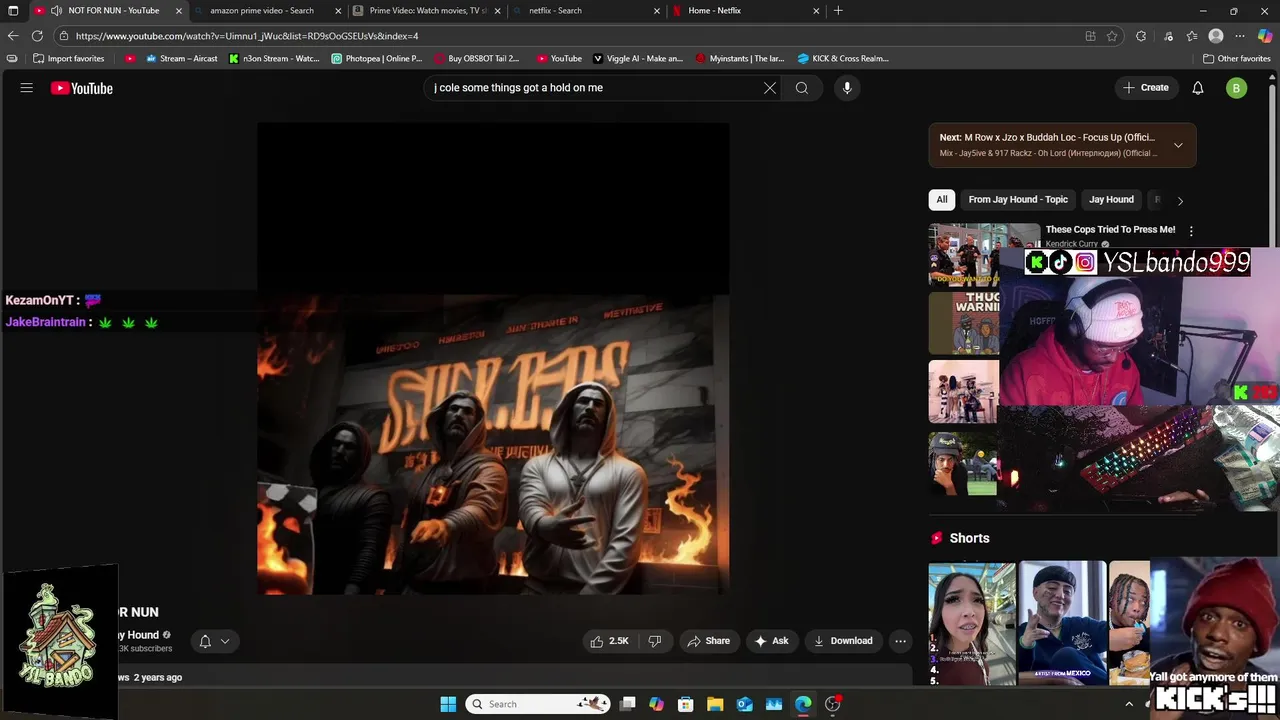Select the Jay Hound filter chip

coord(1111,199)
